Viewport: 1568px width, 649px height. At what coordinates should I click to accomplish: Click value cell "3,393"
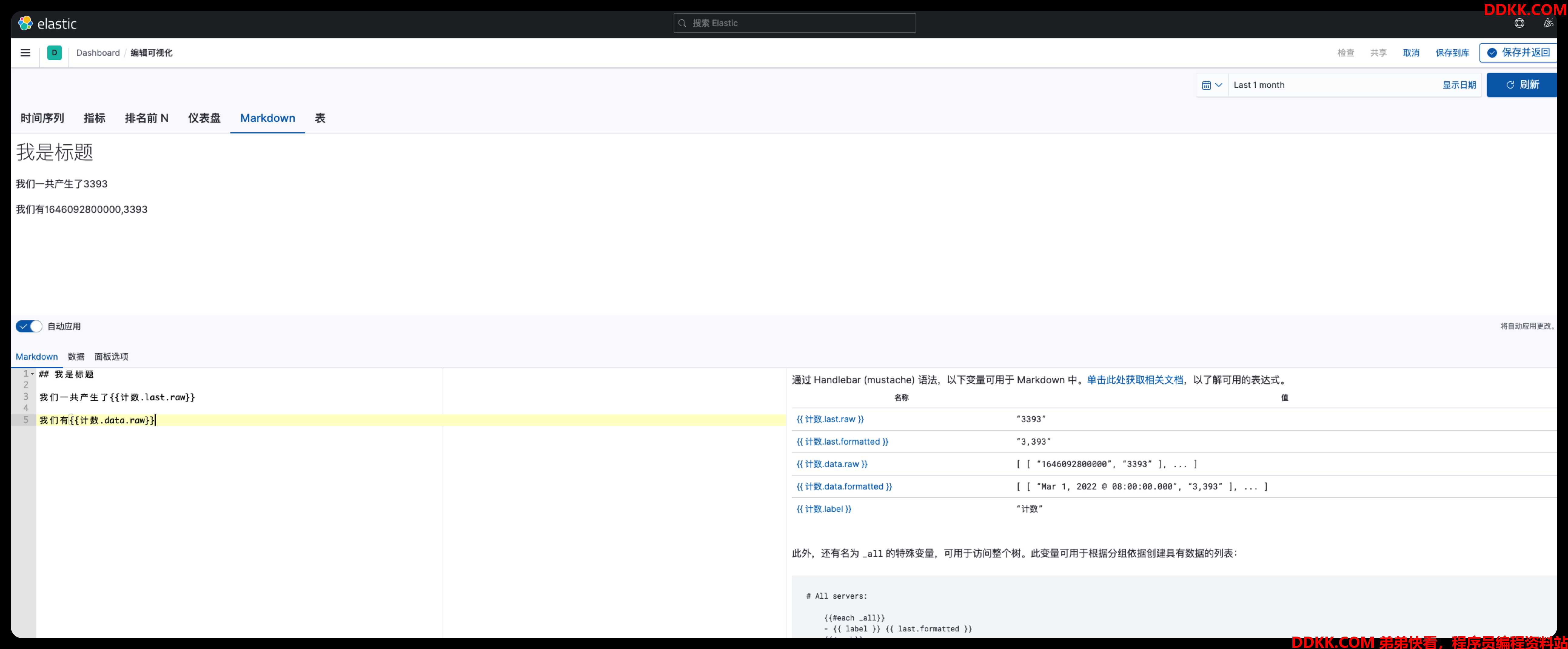(x=1033, y=442)
